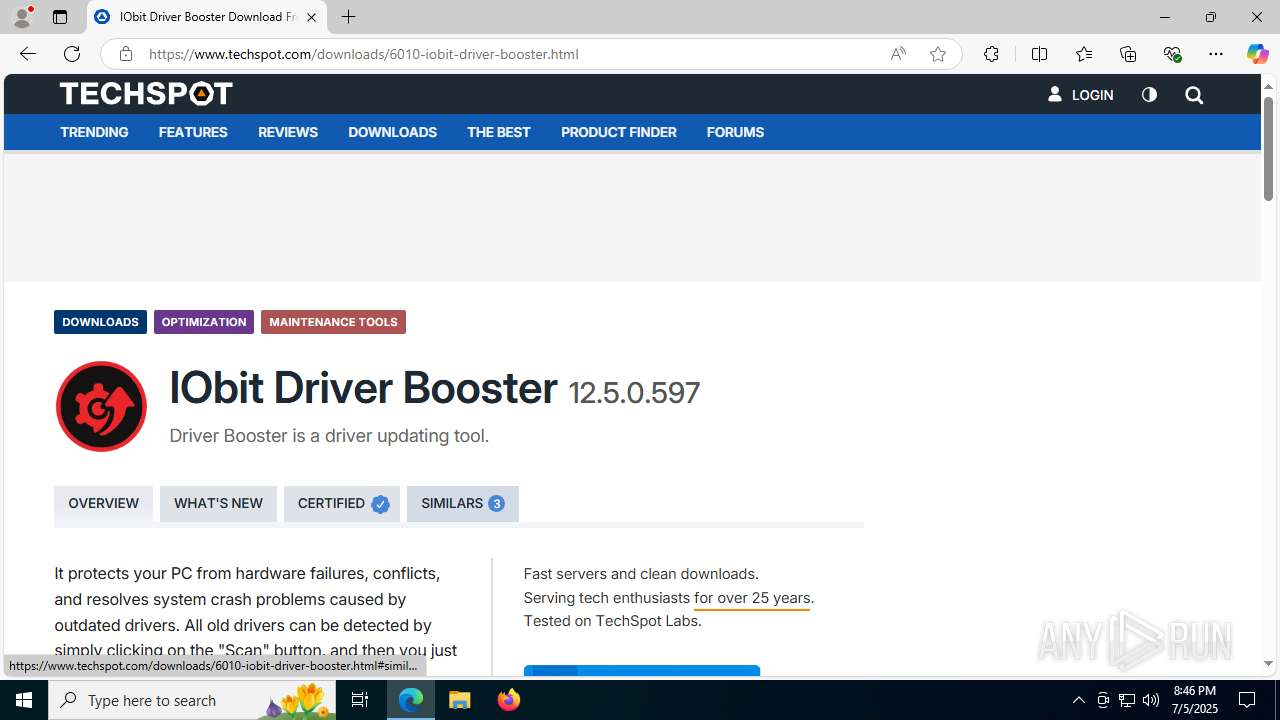Screen dimensions: 1280x720
Task: Open the Favorites list icon
Action: 1083,54
